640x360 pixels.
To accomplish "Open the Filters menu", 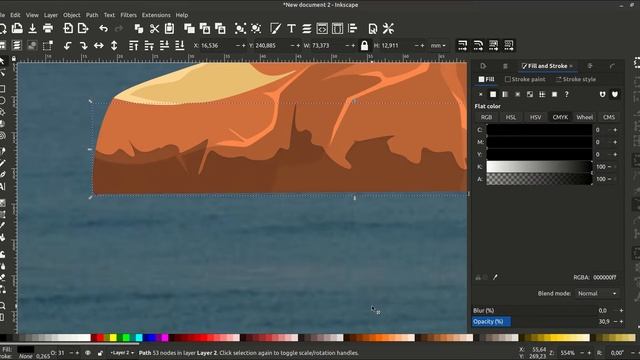I will 129,15.
